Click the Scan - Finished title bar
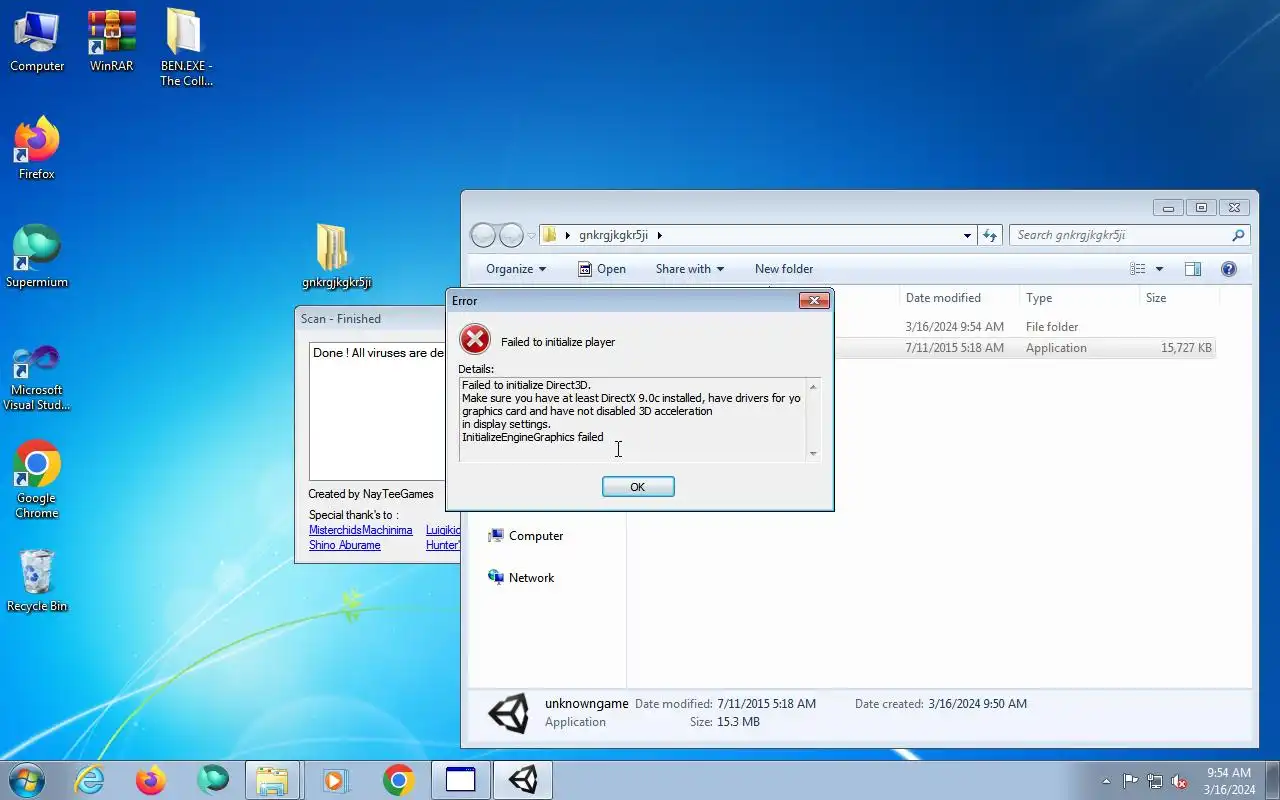Image resolution: width=1280 pixels, height=800 pixels. [x=370, y=319]
